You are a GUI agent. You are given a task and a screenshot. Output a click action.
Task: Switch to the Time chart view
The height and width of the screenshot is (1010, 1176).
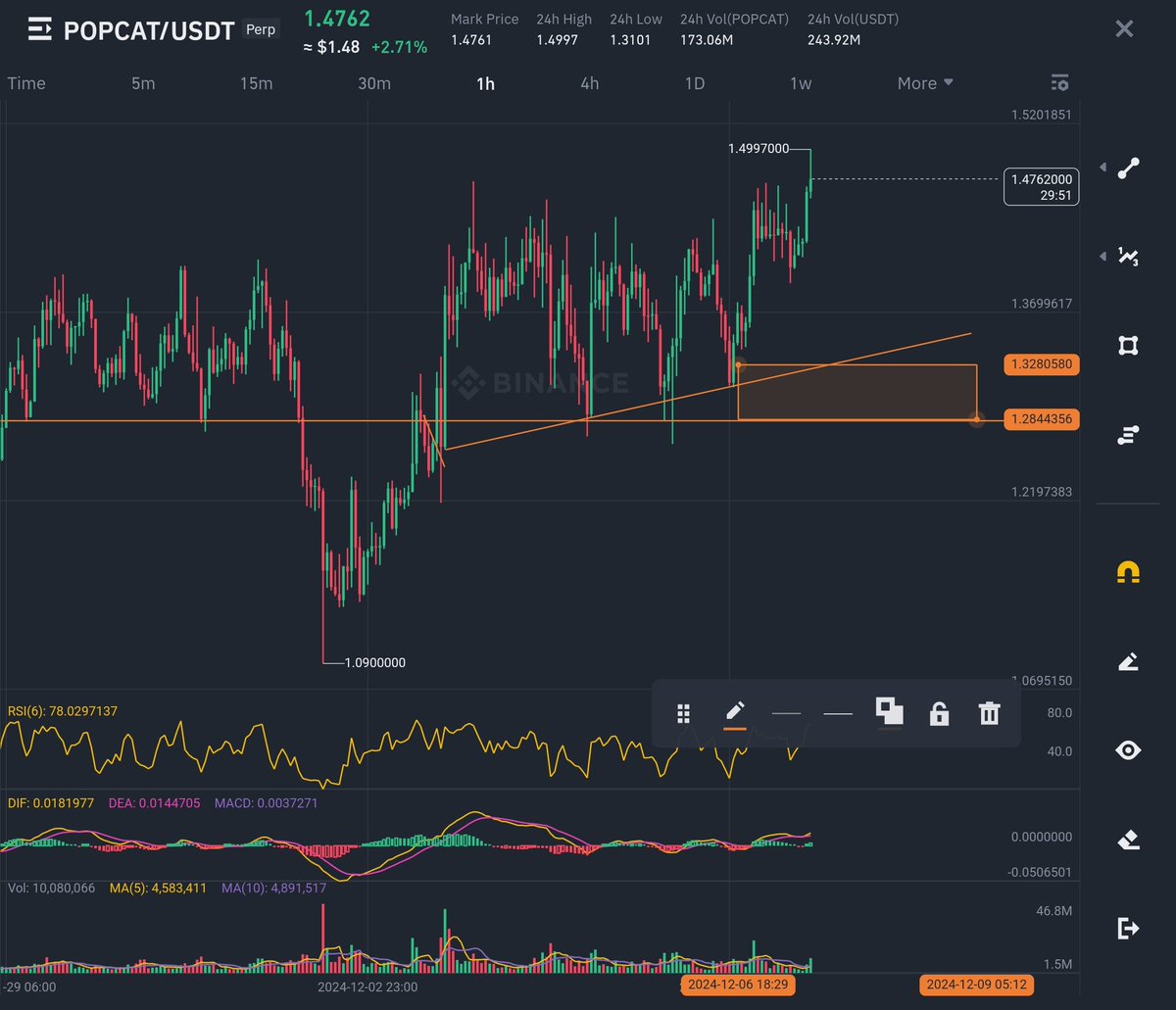point(26,83)
